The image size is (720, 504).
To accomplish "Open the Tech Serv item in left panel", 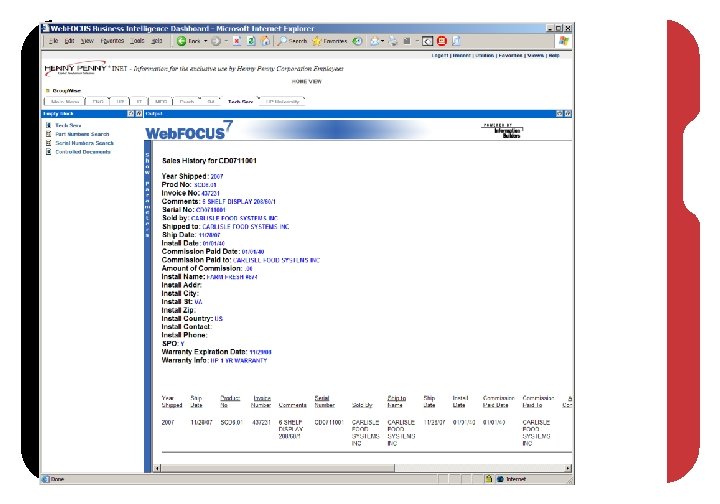I will click(x=68, y=125).
